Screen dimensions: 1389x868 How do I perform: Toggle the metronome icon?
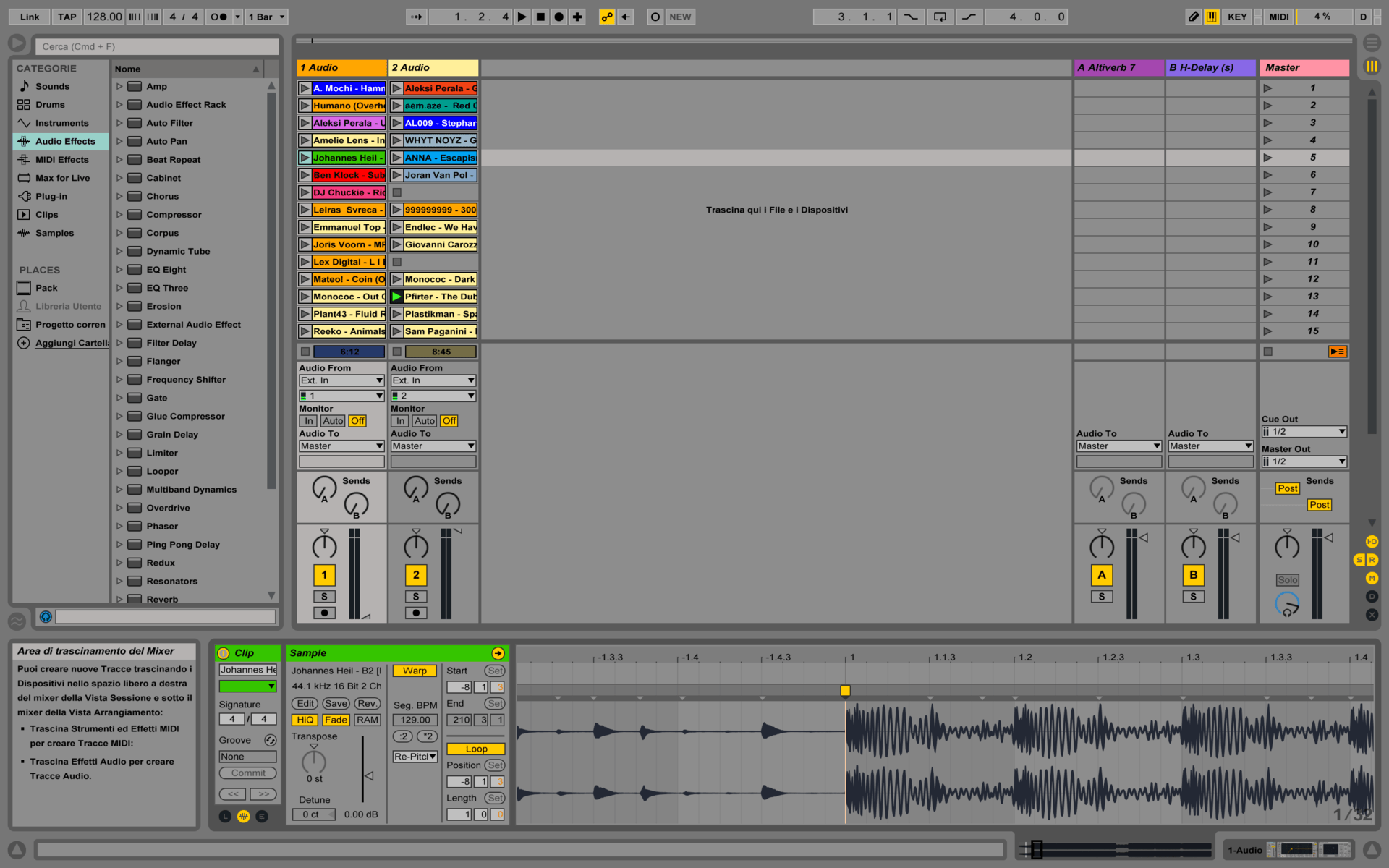tap(218, 17)
